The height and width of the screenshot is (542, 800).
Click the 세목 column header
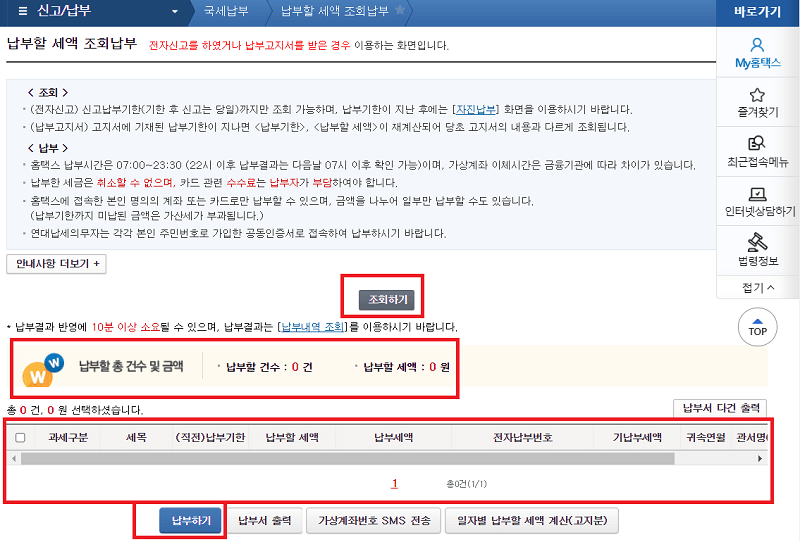tap(136, 438)
